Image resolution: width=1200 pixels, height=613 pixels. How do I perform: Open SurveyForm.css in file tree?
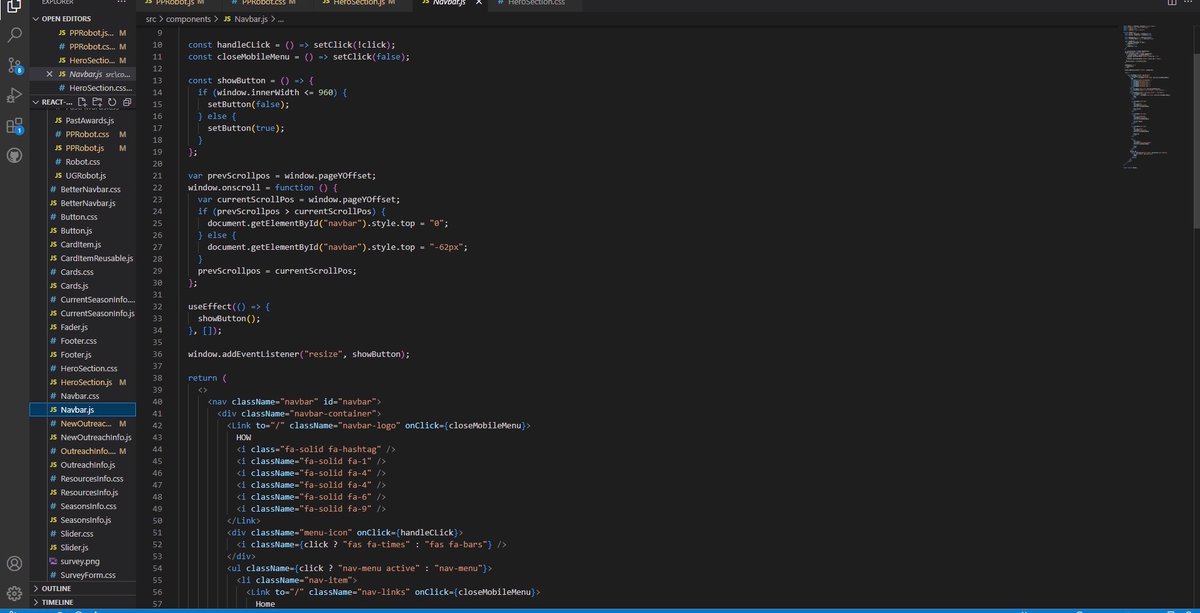pos(83,575)
